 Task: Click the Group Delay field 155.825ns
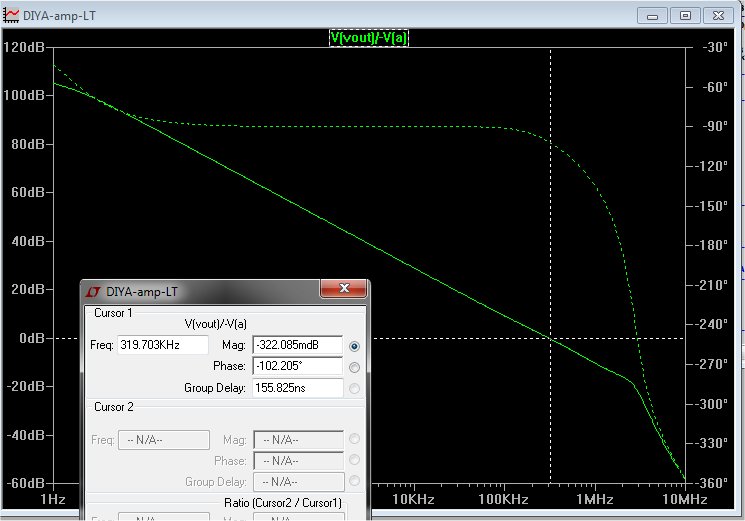[x=297, y=388]
